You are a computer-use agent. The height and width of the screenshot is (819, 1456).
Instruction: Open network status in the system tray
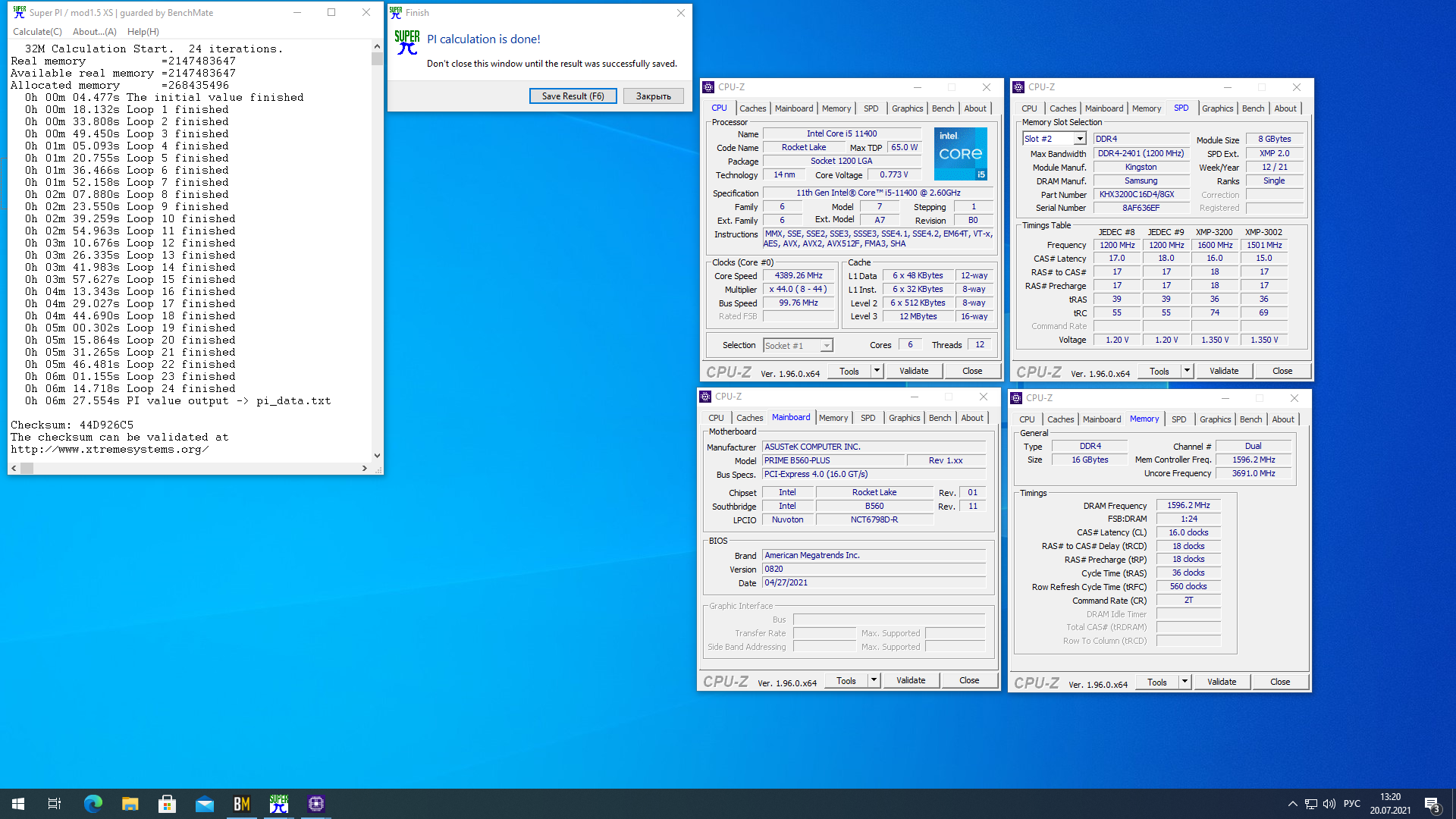(1311, 804)
